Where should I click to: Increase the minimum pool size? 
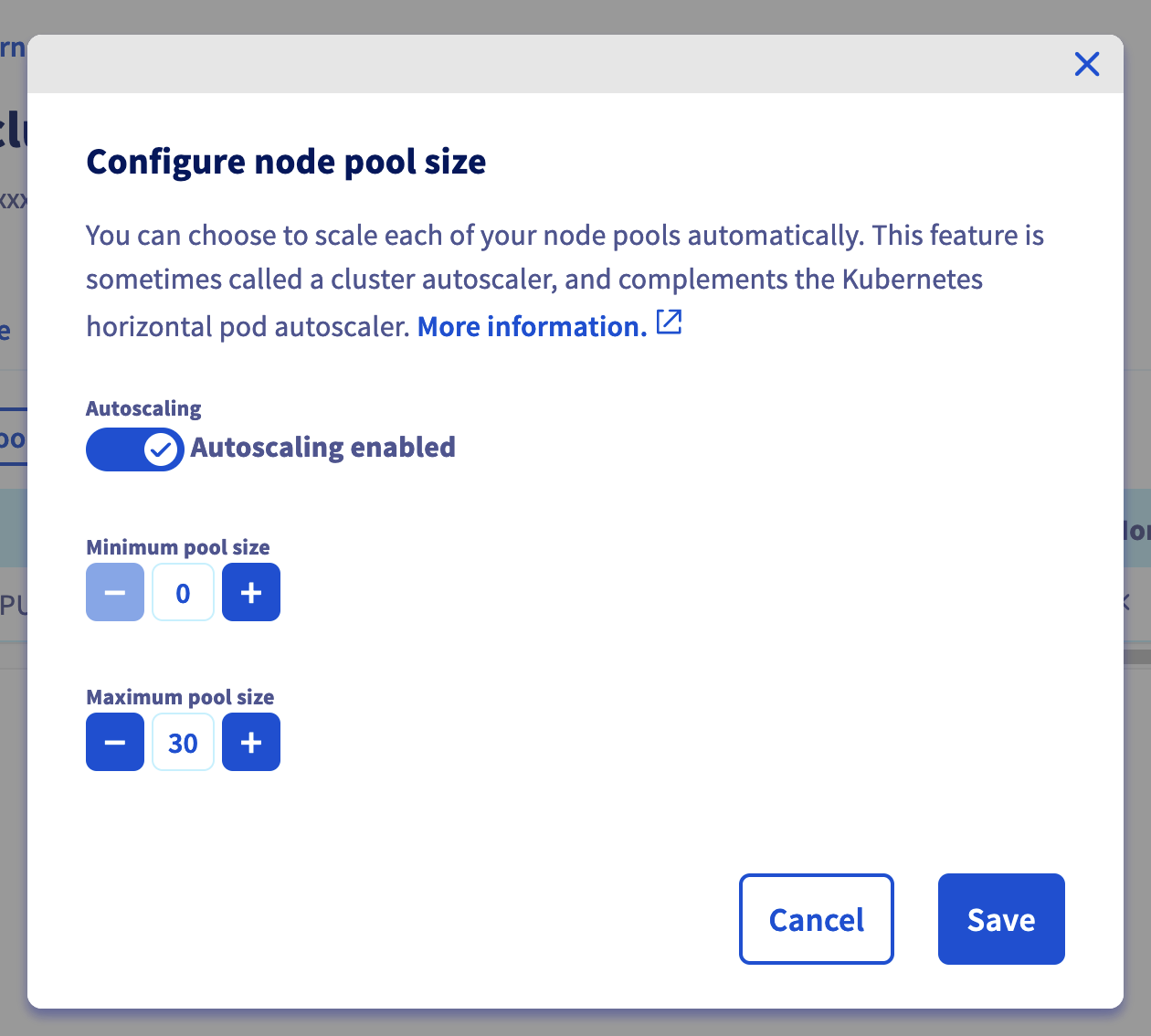tap(251, 592)
